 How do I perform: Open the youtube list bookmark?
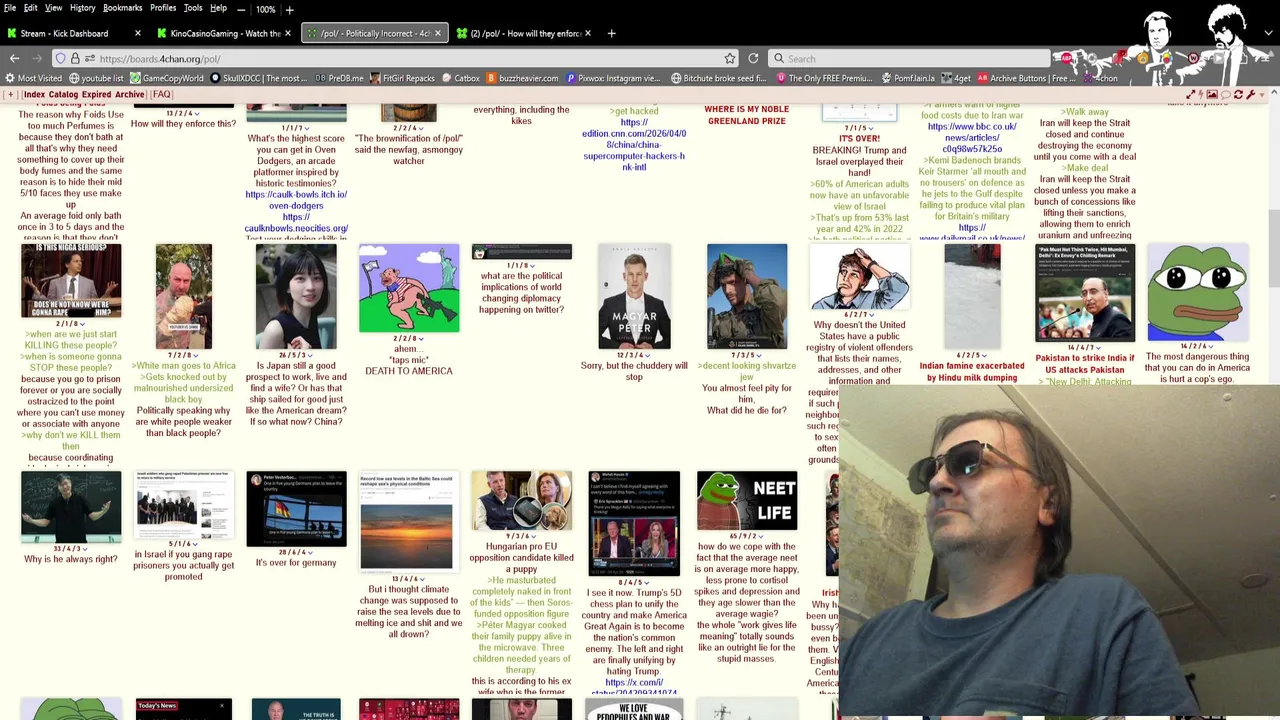point(97,78)
